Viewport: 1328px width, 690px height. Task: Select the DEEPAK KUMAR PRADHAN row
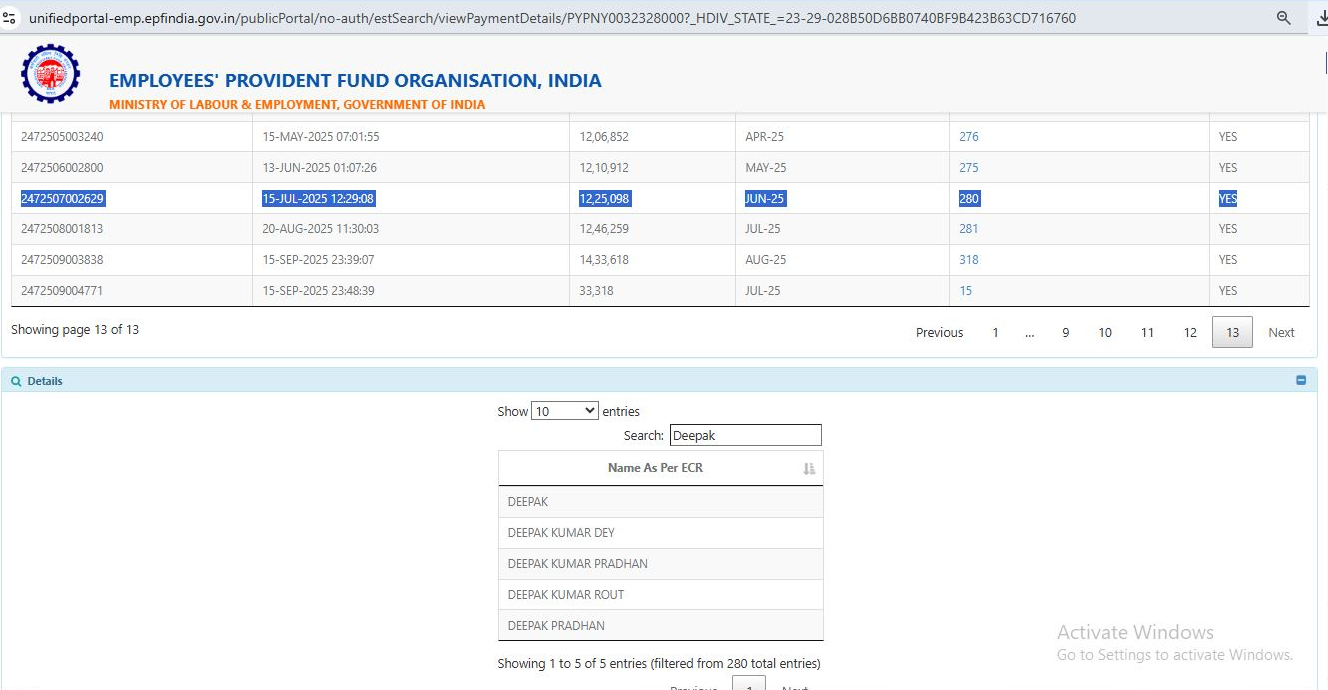[578, 564]
